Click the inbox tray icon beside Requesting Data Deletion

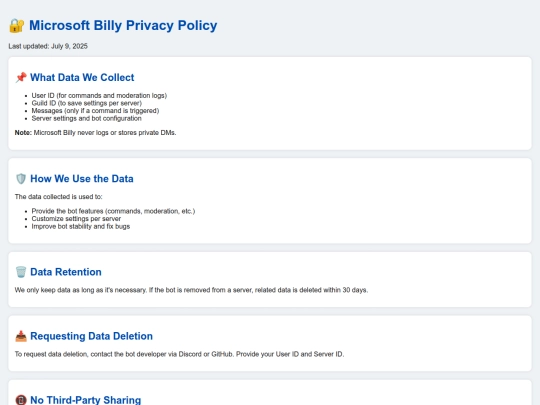click(21, 336)
